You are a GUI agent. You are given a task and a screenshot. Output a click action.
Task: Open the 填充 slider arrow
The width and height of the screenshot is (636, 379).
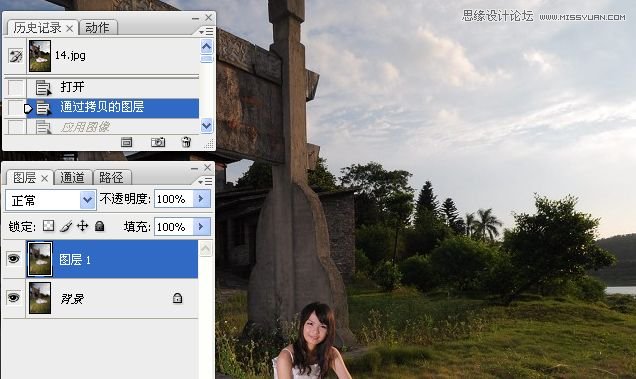click(x=201, y=226)
